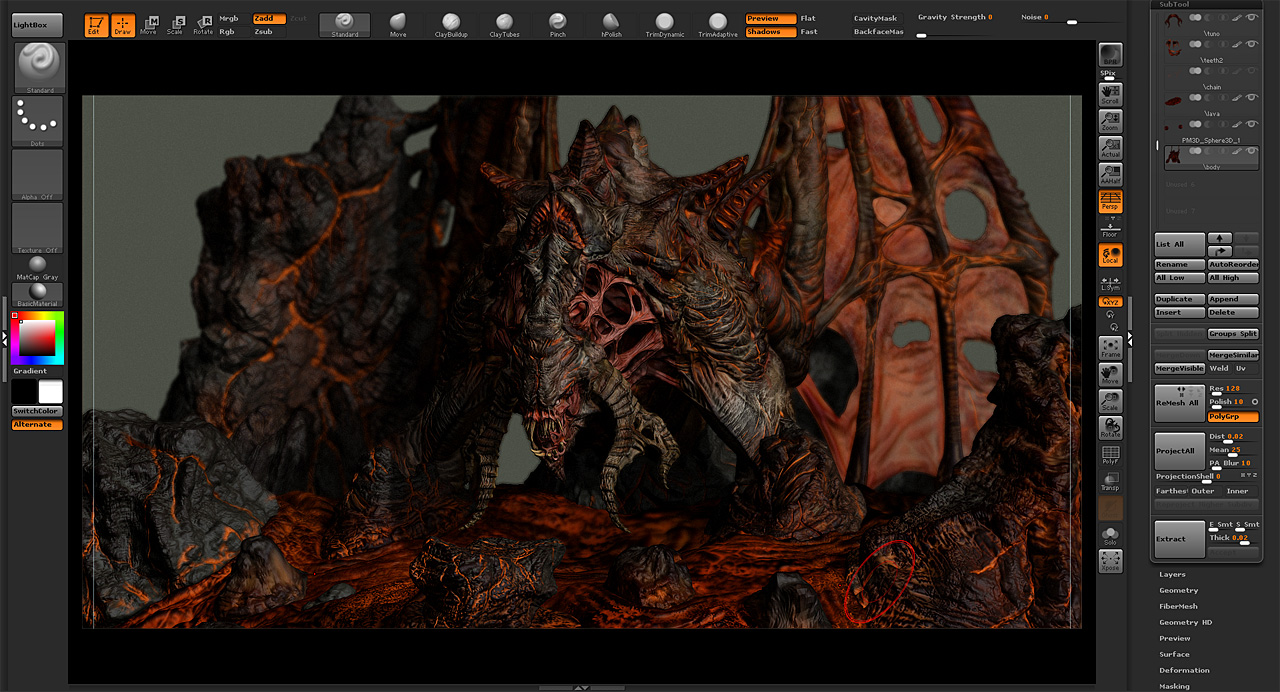Click the ProjectAll button

[1180, 451]
